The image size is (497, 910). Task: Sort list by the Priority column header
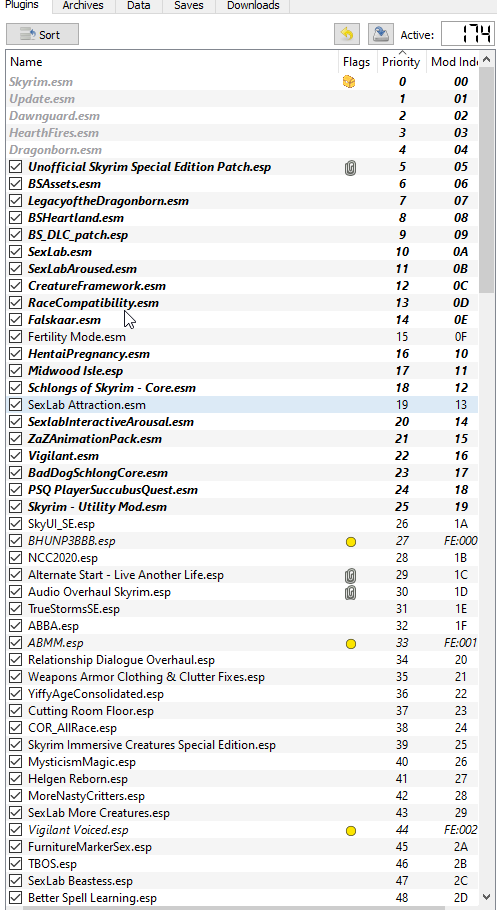pyautogui.click(x=401, y=62)
